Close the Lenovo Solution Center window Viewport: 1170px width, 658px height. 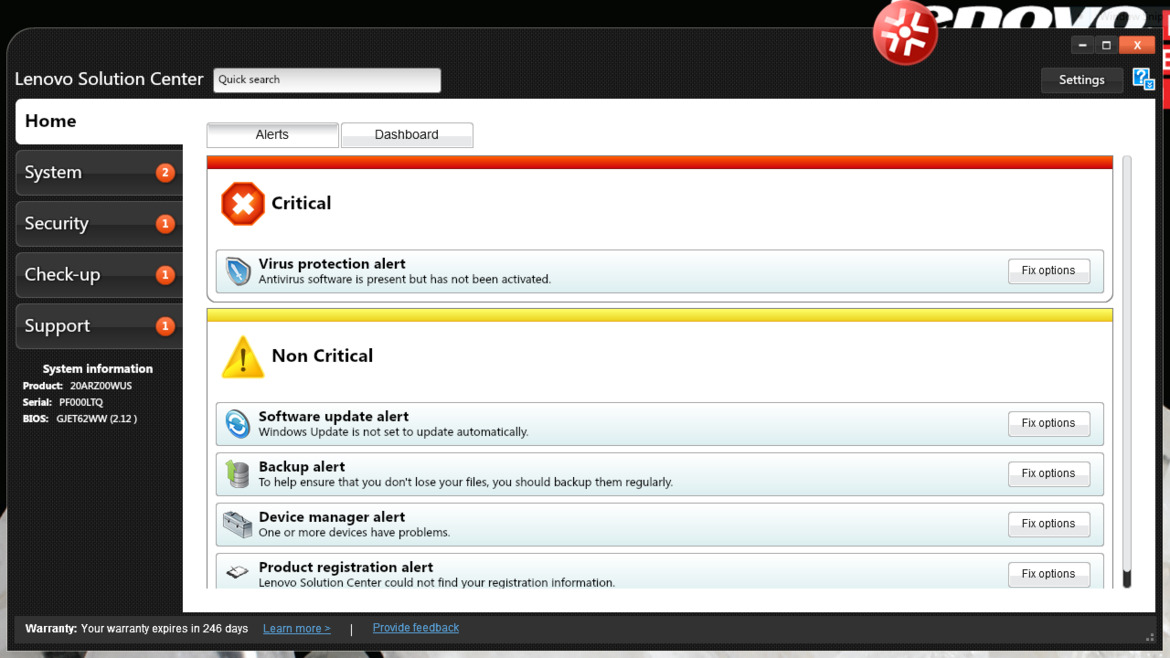(1137, 46)
